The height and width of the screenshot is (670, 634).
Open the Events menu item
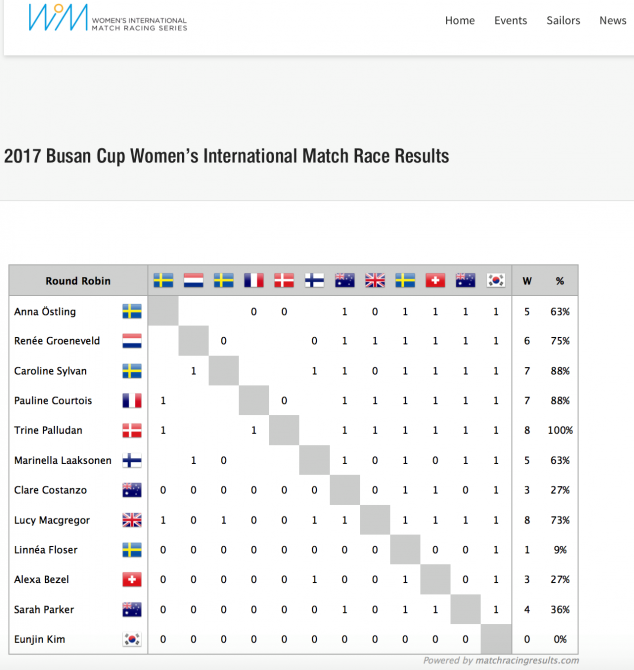511,21
